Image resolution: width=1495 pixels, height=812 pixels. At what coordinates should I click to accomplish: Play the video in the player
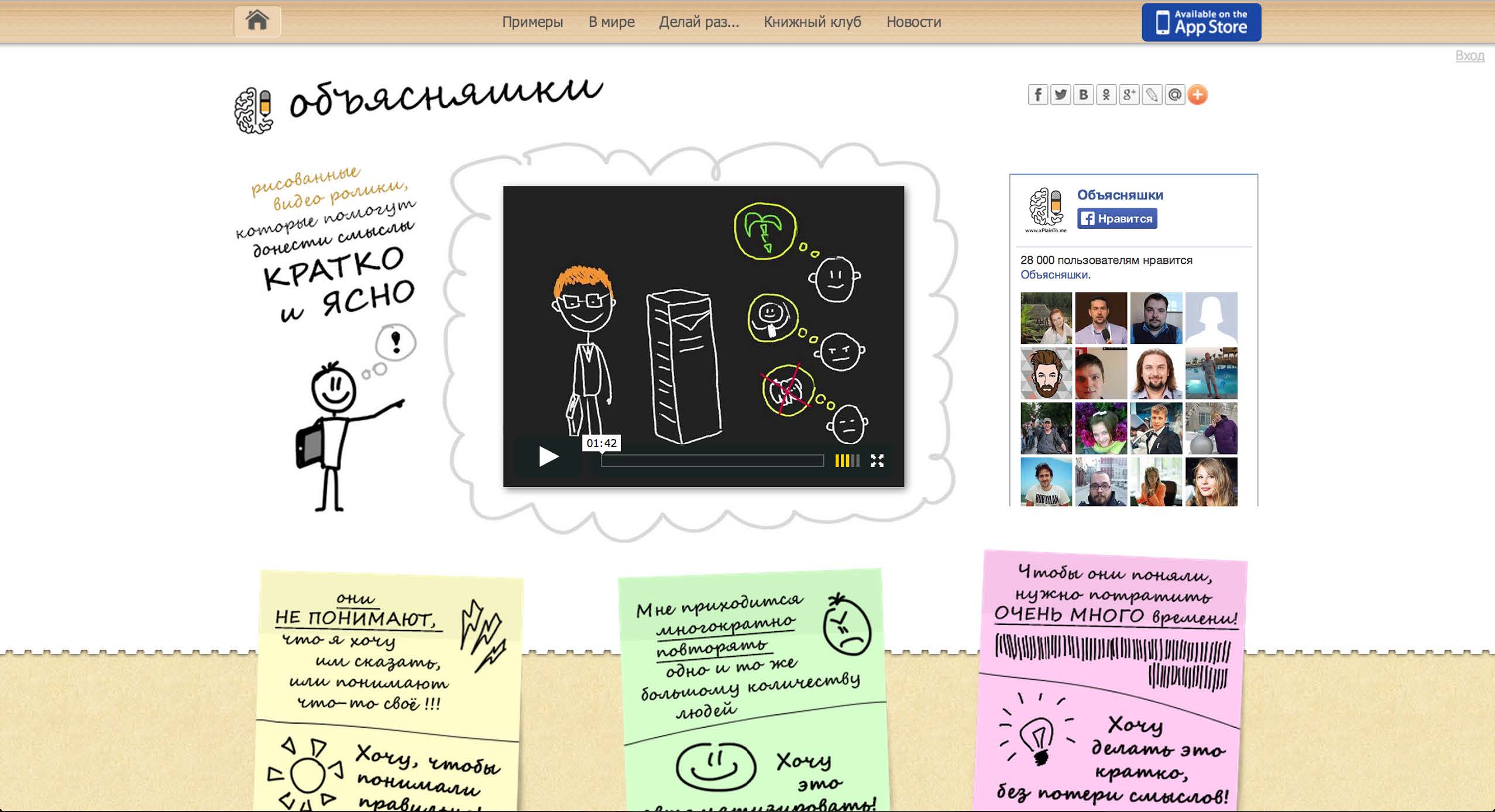[548, 456]
